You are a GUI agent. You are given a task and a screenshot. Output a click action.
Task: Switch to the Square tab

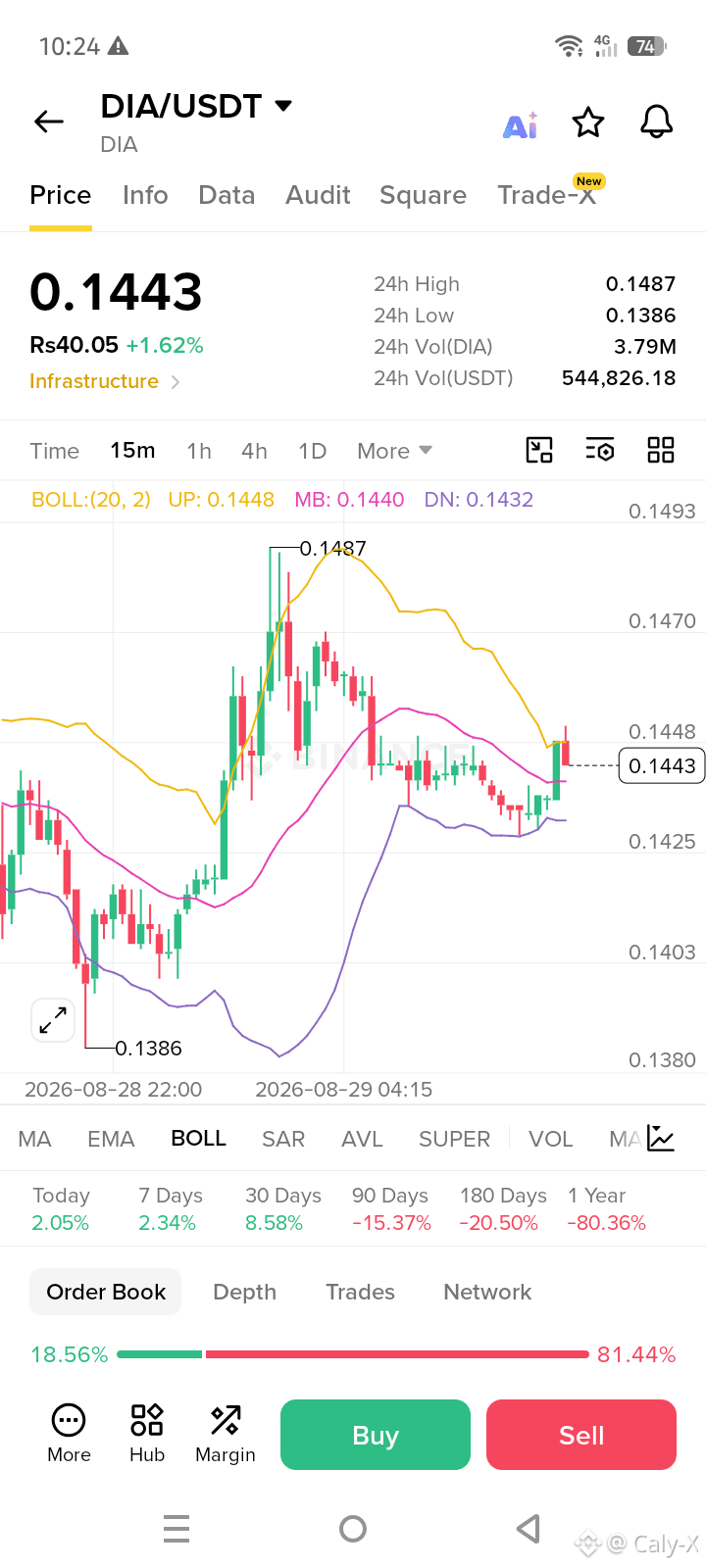coord(423,195)
